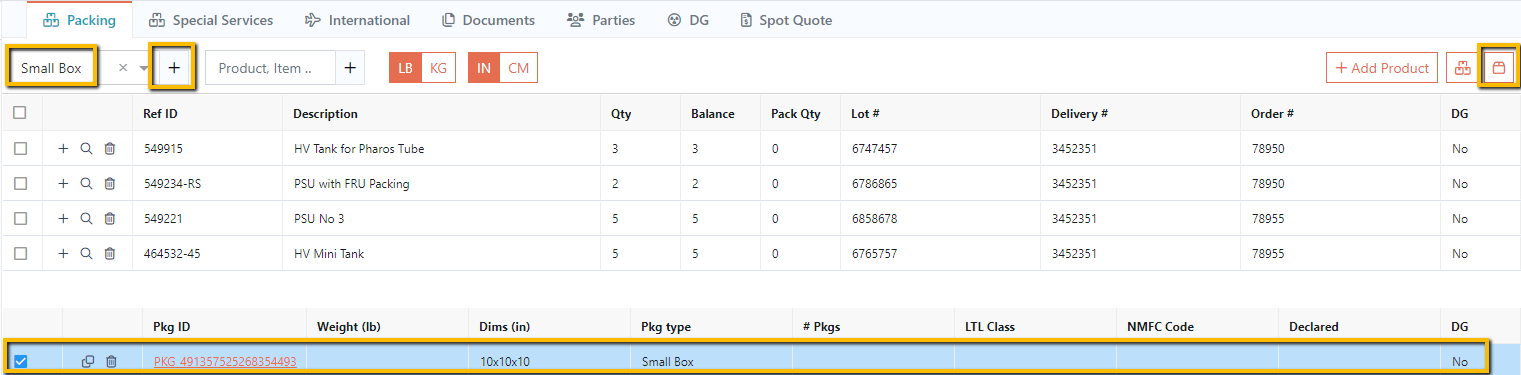Switch dimension unit to CM

point(518,68)
